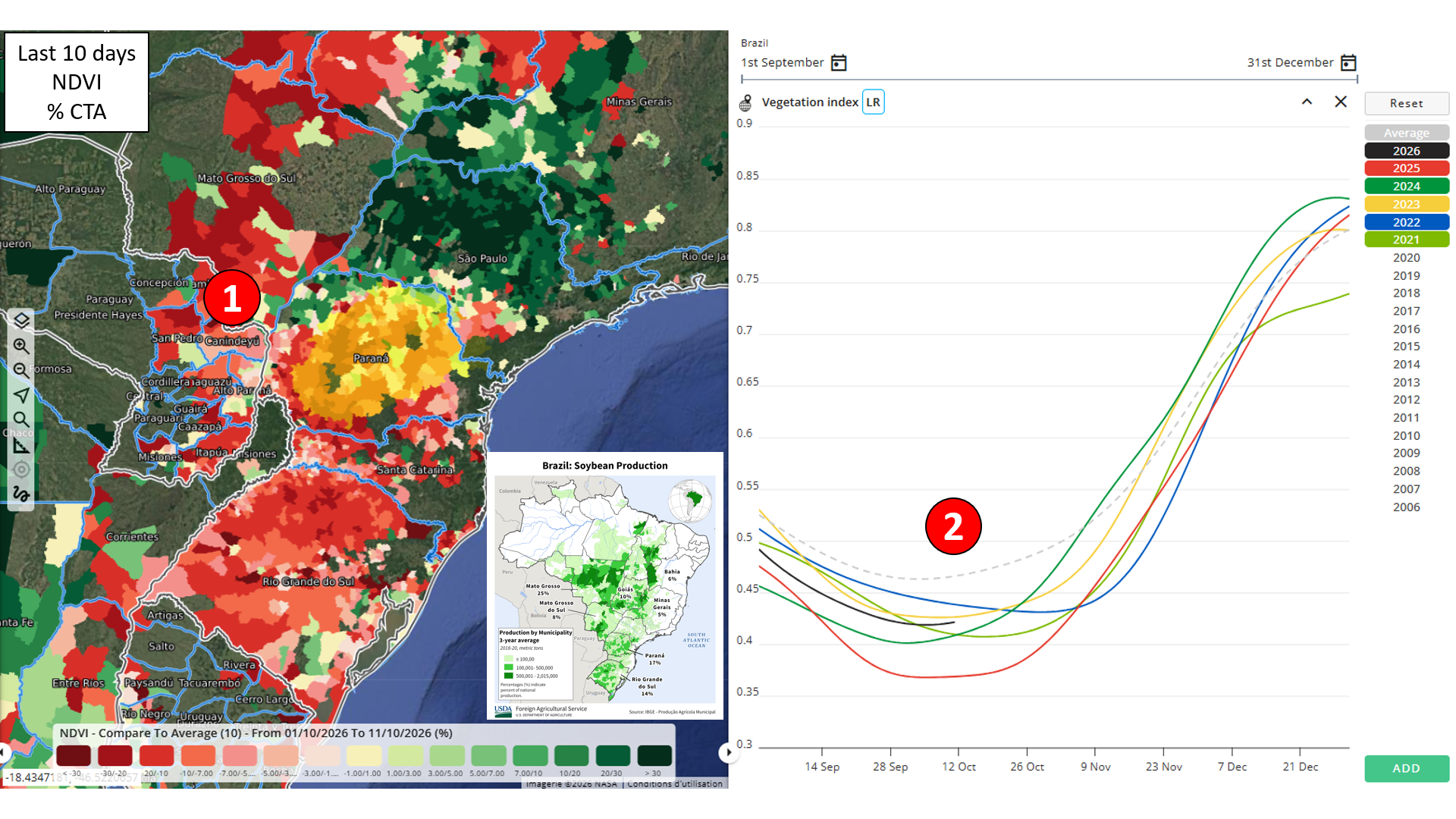The image size is (1456, 819).
Task: Toggle the 2025 series
Action: click(x=1407, y=168)
